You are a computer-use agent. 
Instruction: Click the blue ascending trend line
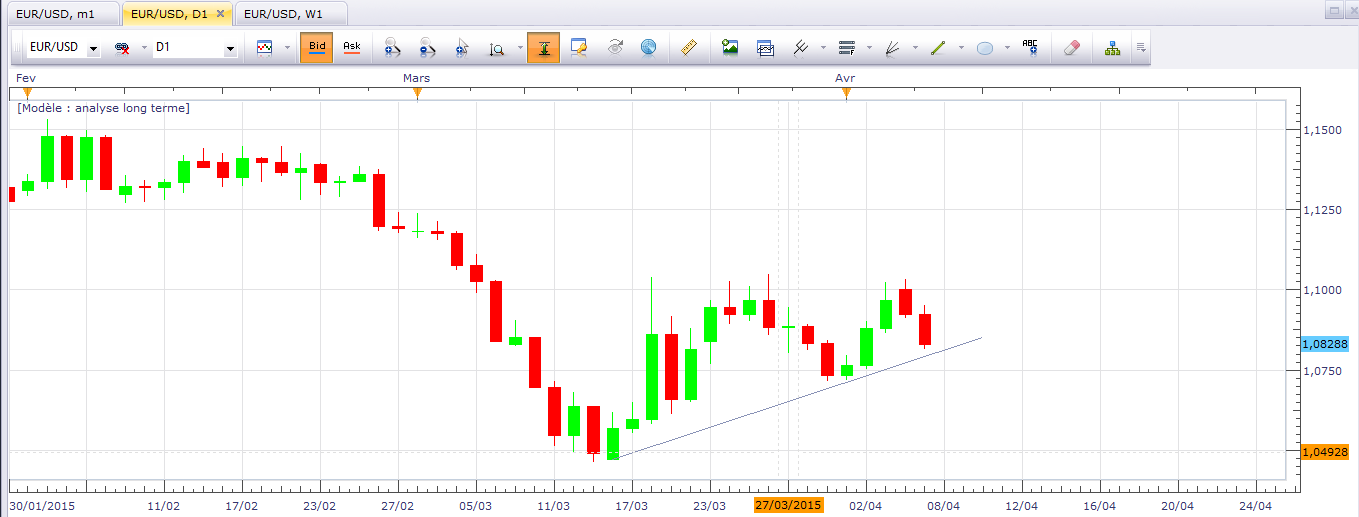click(x=800, y=397)
